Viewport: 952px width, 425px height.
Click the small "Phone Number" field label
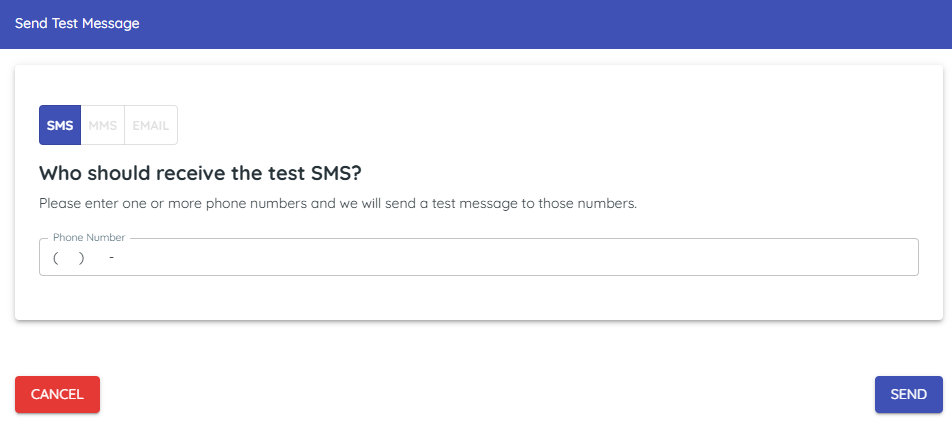(x=89, y=238)
